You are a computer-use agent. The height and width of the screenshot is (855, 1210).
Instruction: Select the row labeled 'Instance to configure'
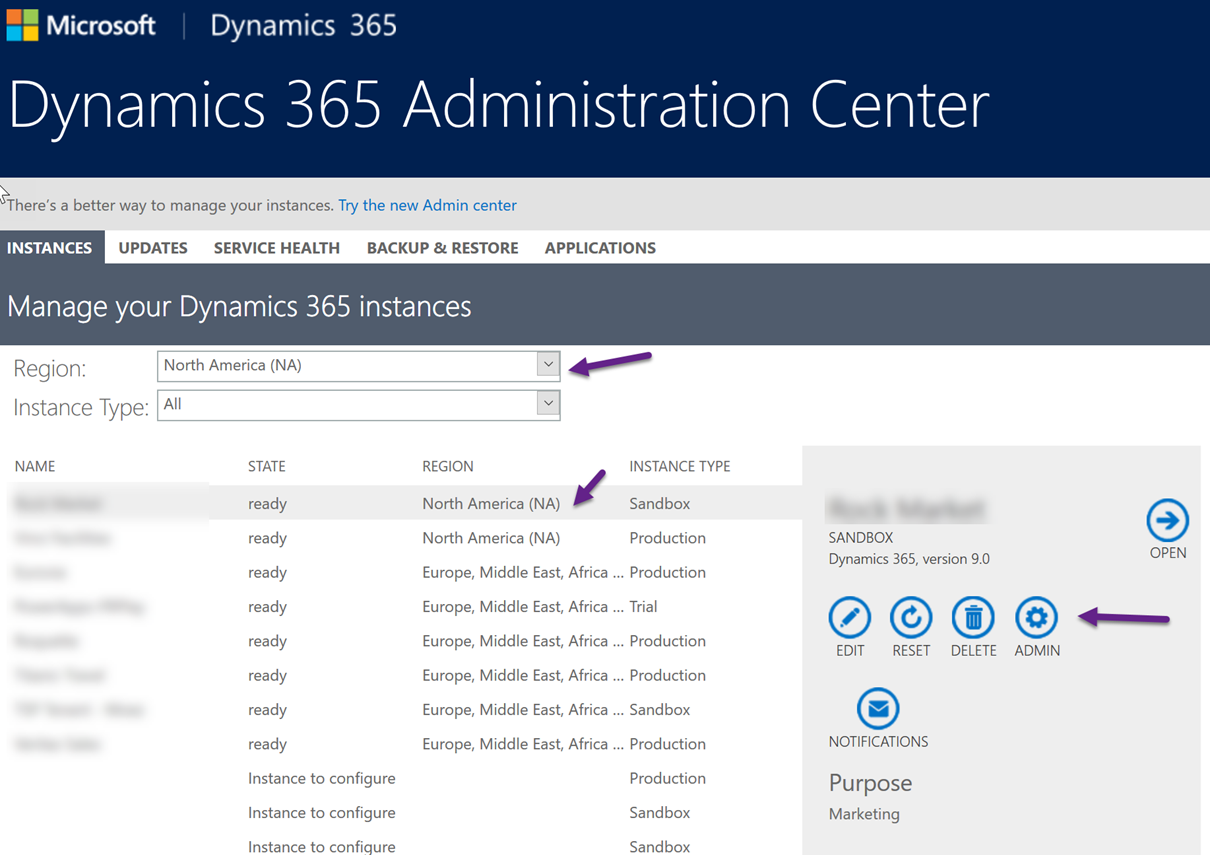click(x=321, y=778)
